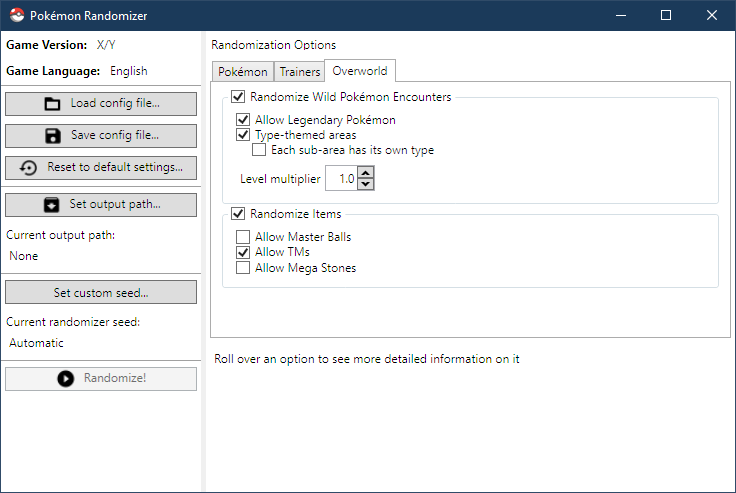Decrease level multiplier with down arrow

(x=366, y=185)
